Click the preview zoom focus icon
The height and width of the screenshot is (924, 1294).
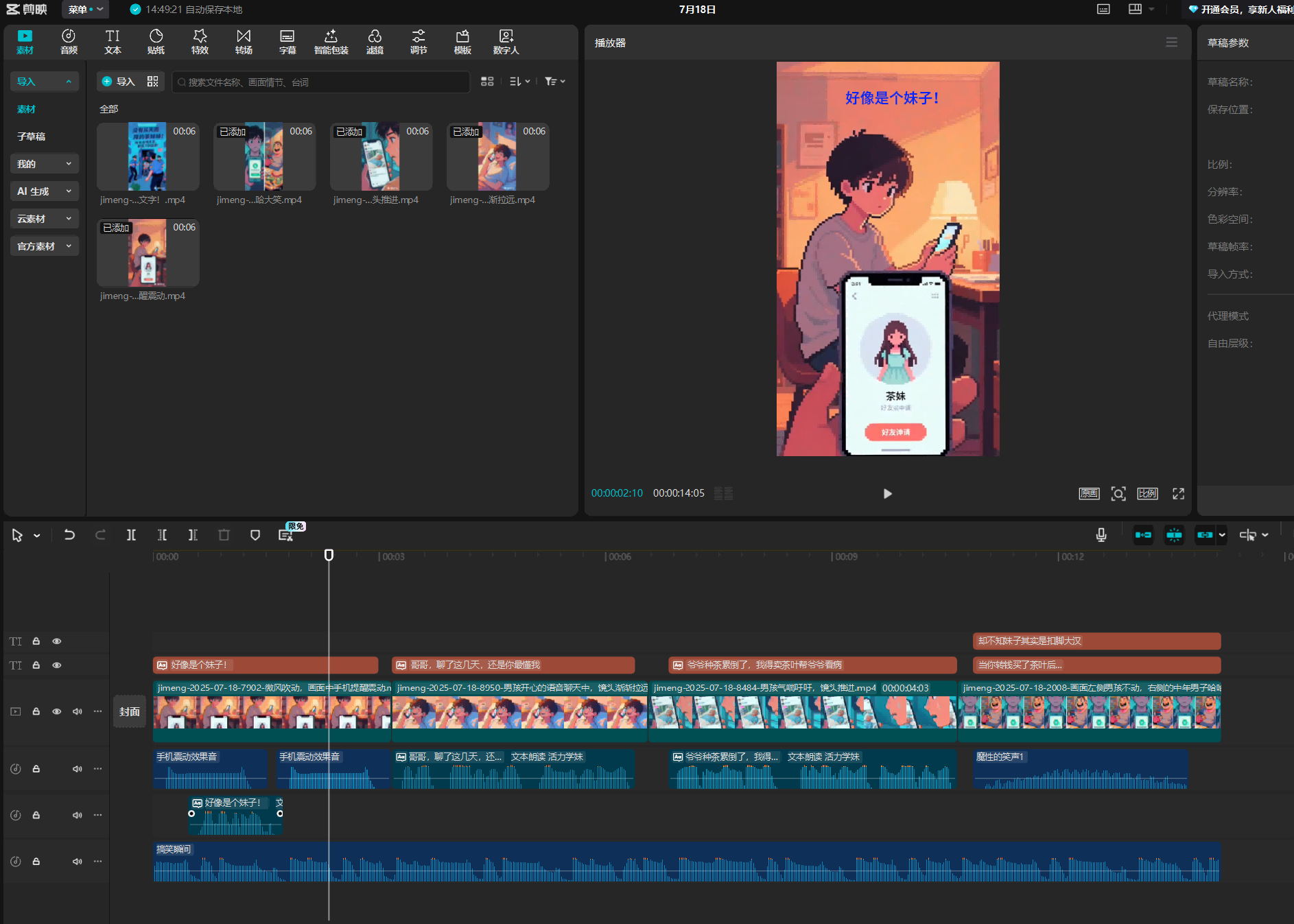tap(1118, 494)
